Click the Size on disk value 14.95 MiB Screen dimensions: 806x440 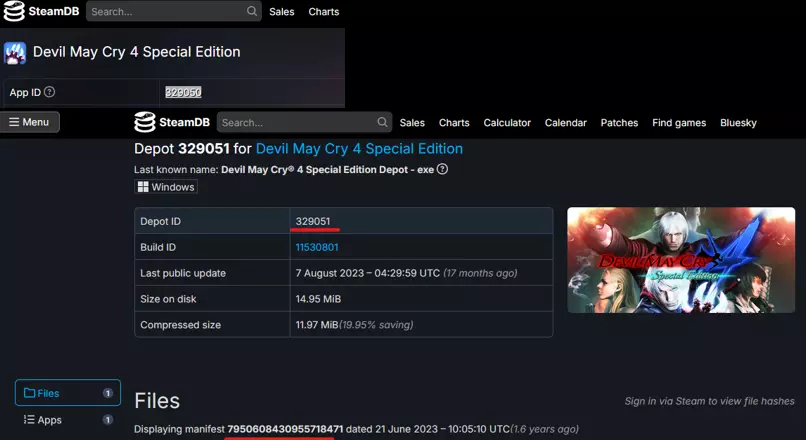[318, 299]
